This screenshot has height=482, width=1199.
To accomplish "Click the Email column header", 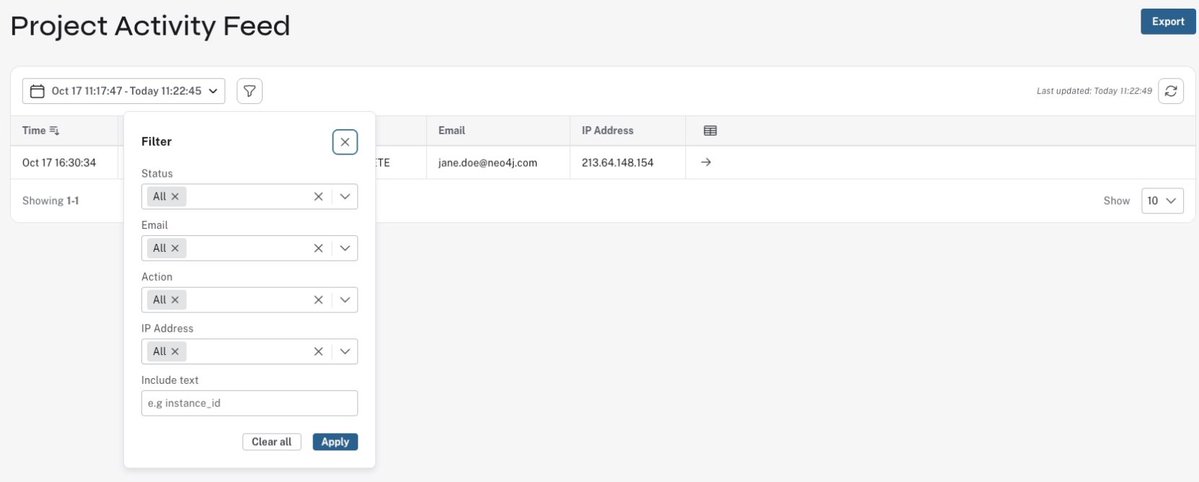I will click(451, 131).
